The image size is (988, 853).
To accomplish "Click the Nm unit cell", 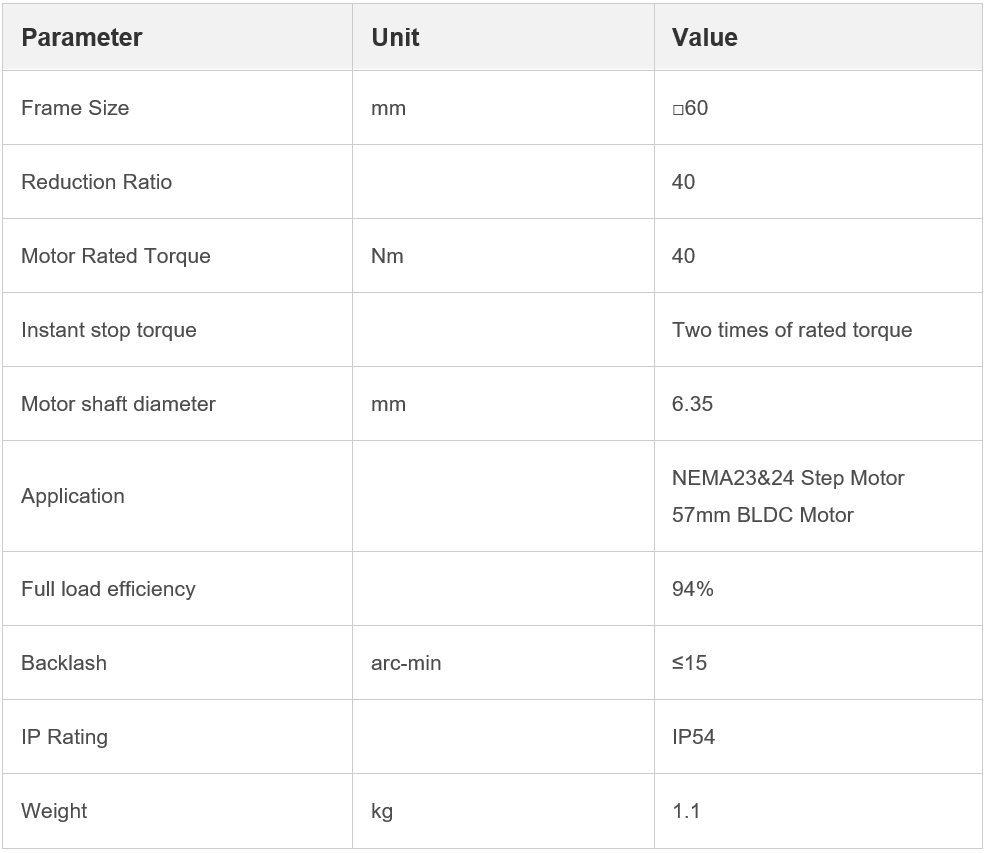I will point(387,256).
